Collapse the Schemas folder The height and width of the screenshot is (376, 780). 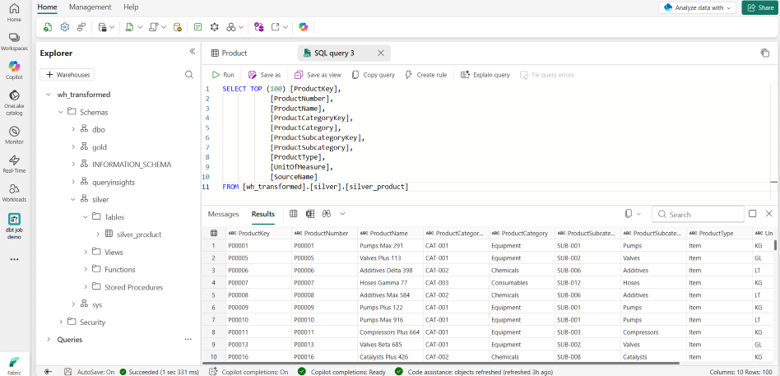point(61,112)
